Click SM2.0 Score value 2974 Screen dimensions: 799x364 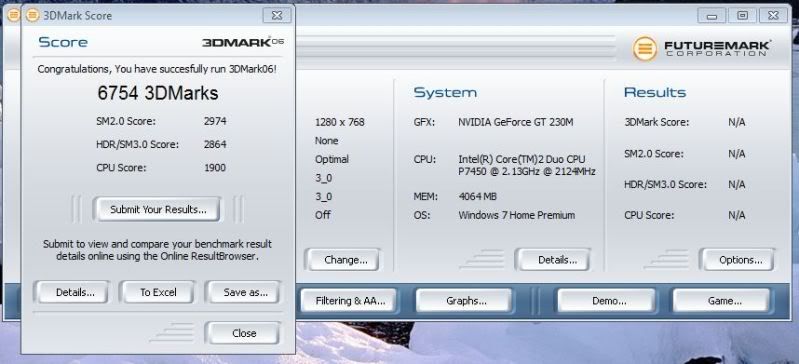tap(215, 121)
